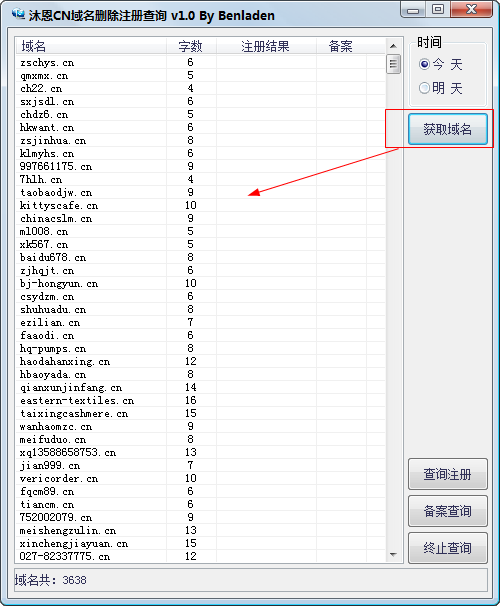Select row kittyscafe.cn
The height and width of the screenshot is (606, 500).
click(x=201, y=205)
